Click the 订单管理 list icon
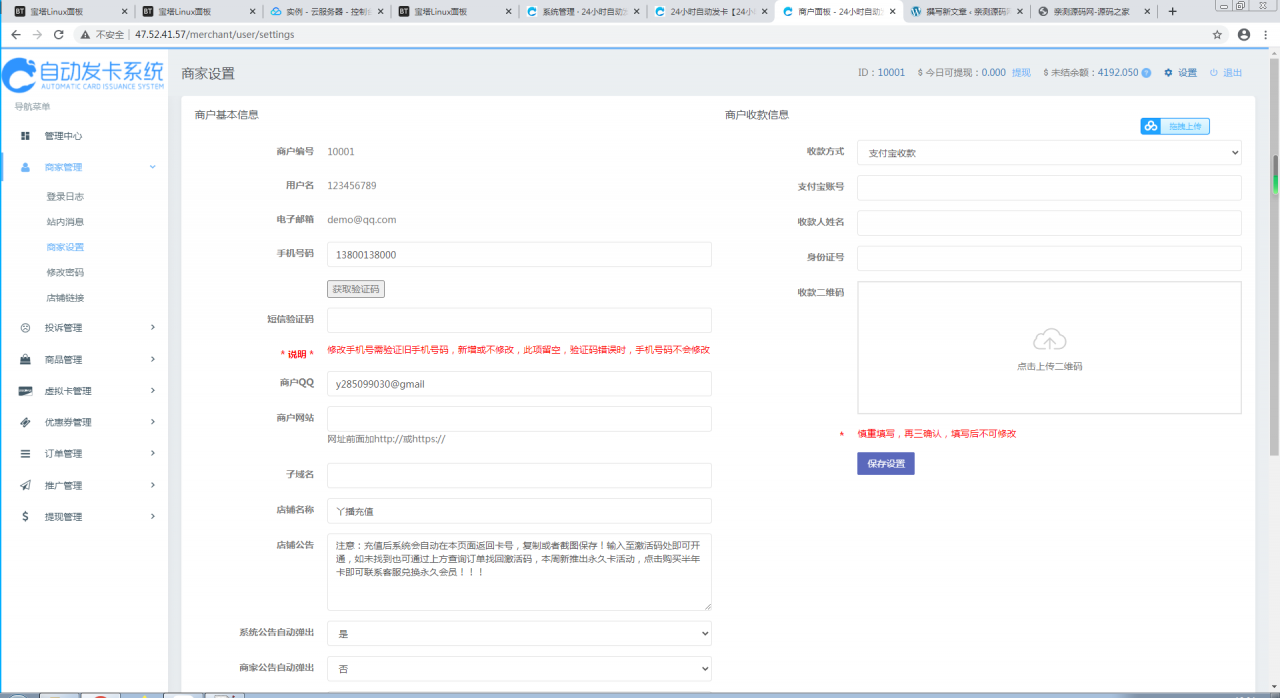 pos(25,454)
